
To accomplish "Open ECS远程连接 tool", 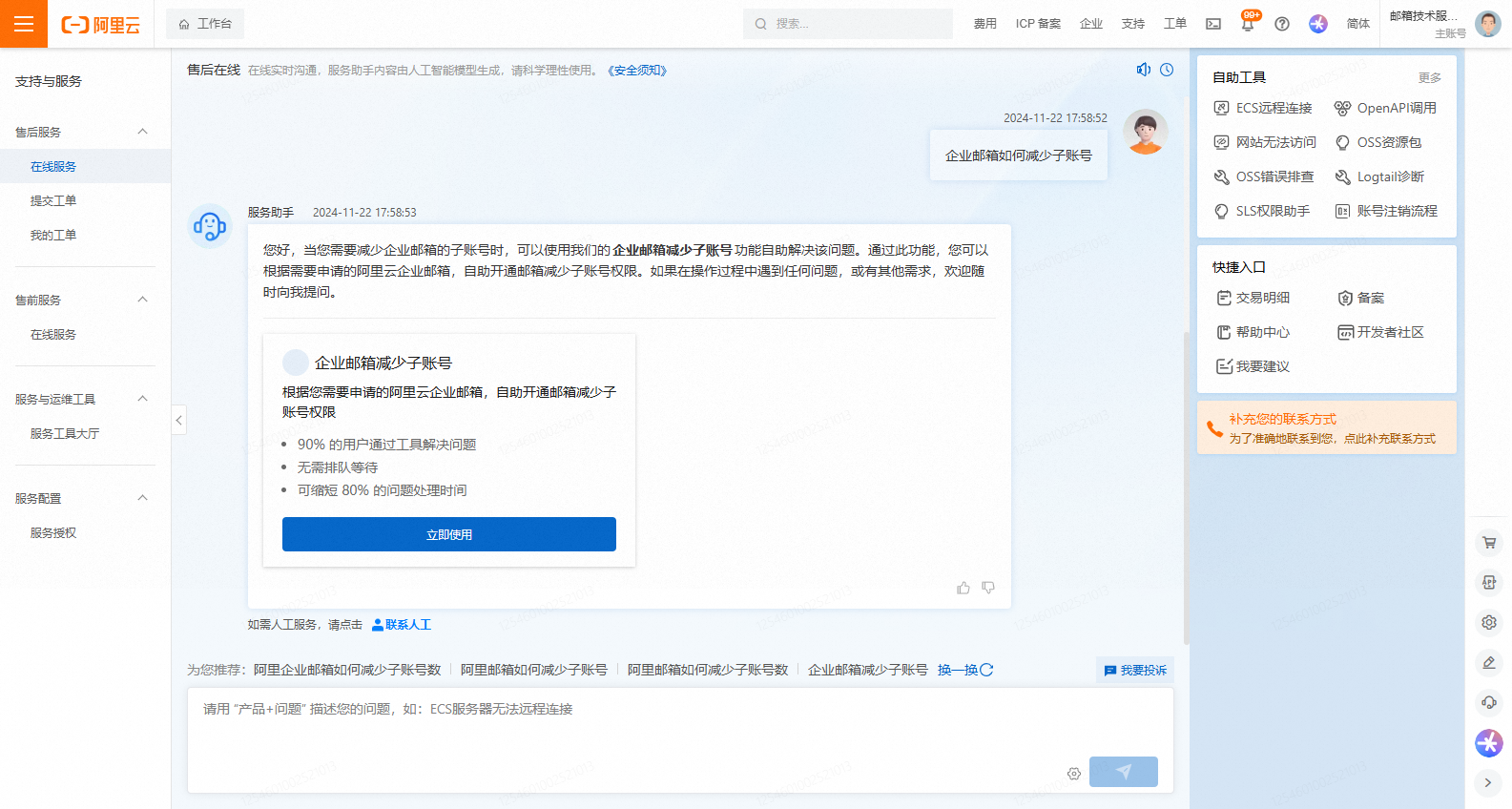I will coord(1263,108).
